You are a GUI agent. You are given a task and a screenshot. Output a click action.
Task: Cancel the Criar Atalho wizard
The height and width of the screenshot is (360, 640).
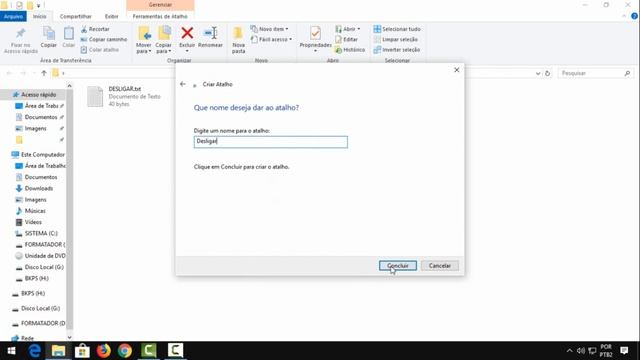tap(440, 266)
